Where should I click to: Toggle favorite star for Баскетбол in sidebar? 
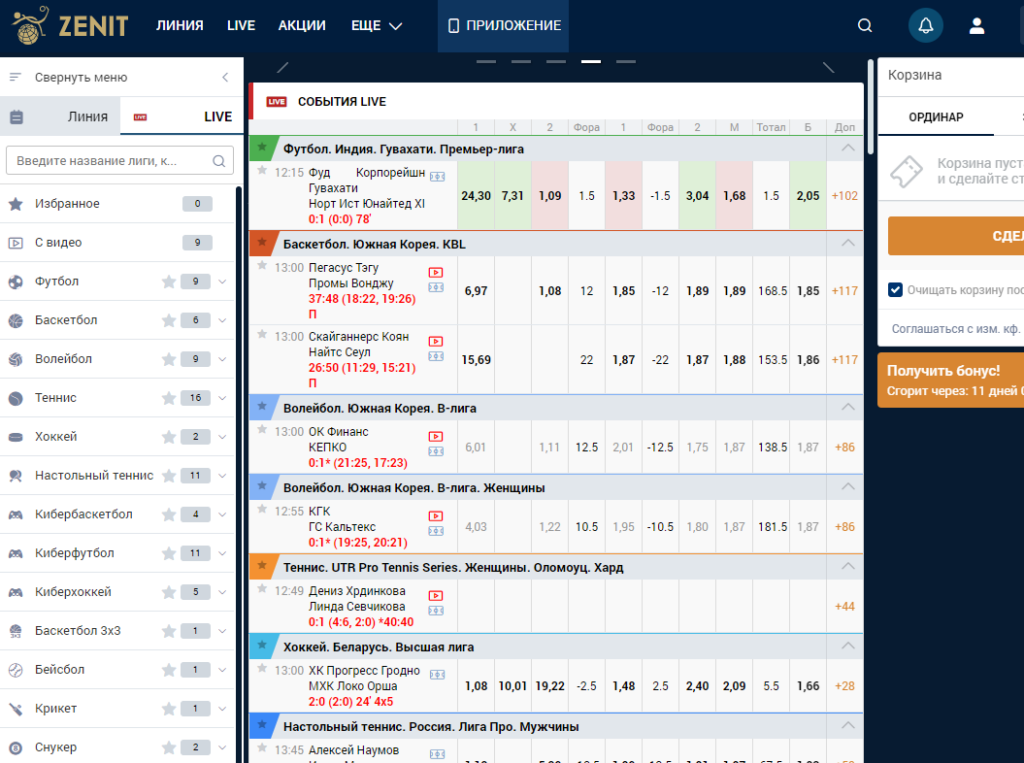168,320
